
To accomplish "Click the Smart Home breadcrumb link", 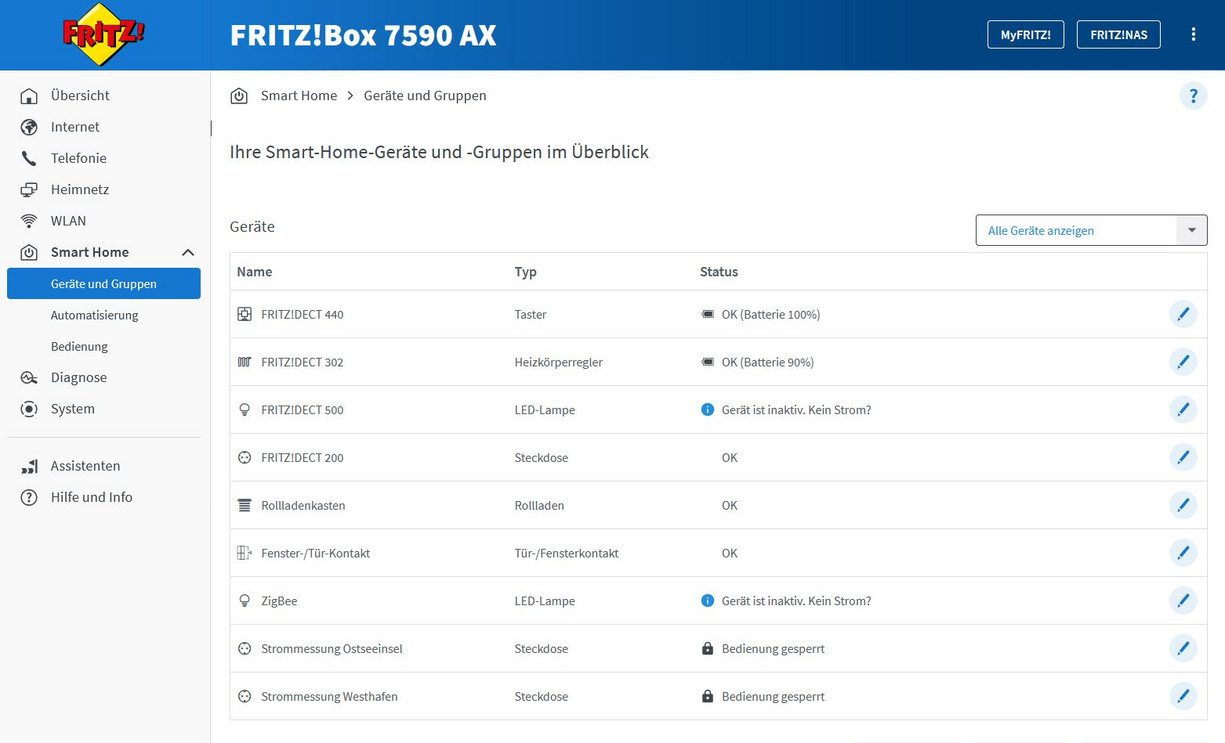I will (x=299, y=96).
